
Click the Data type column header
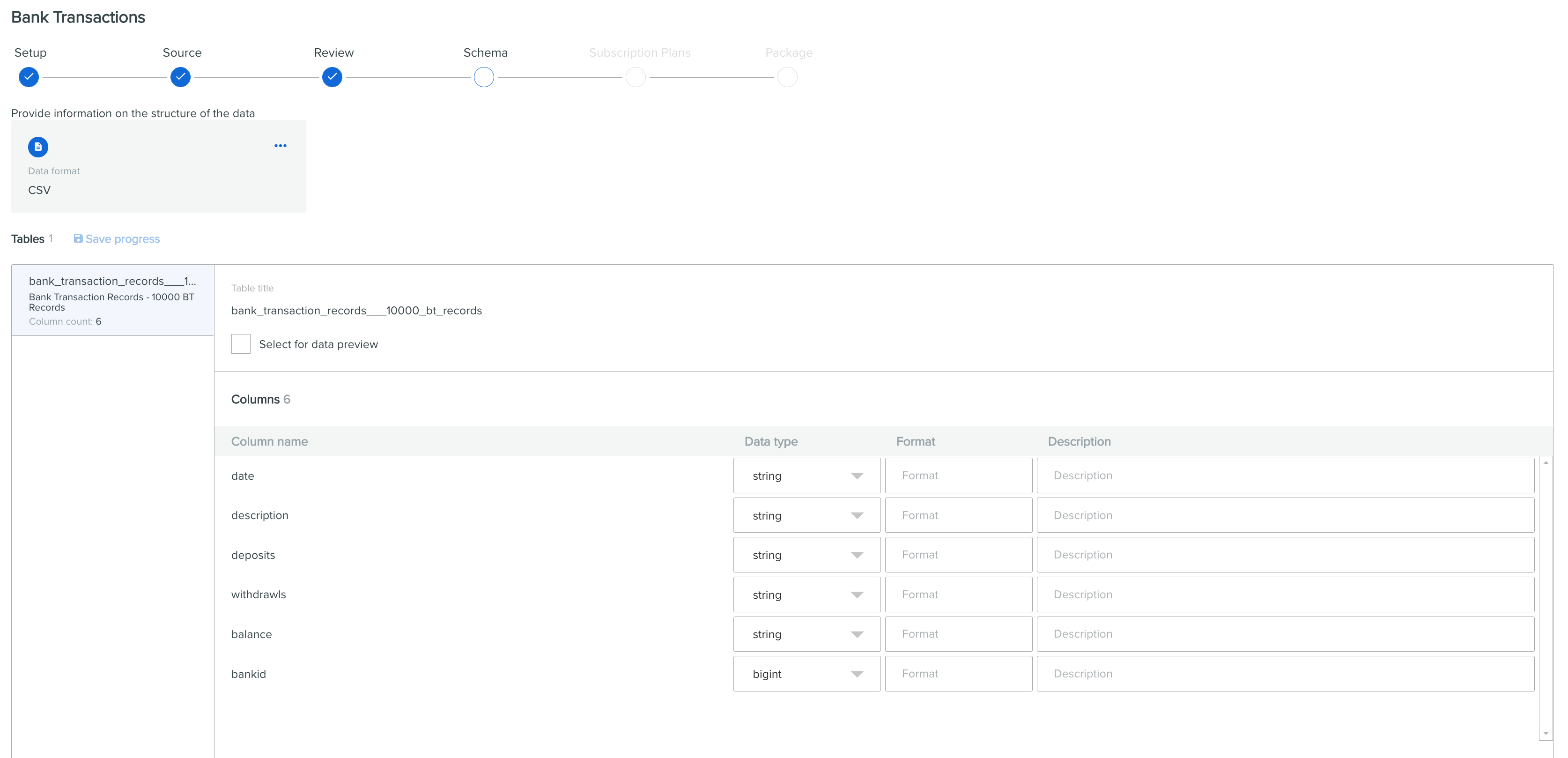[x=770, y=441]
